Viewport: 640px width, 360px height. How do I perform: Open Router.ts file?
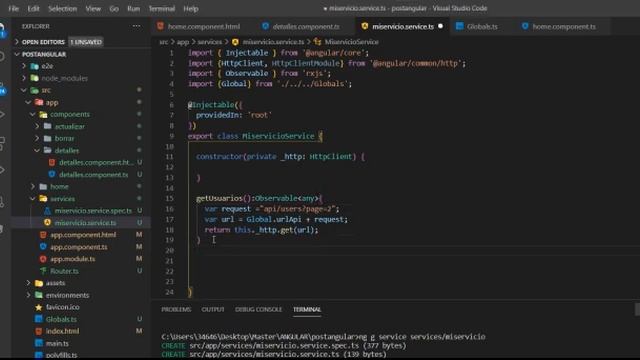coord(64,271)
